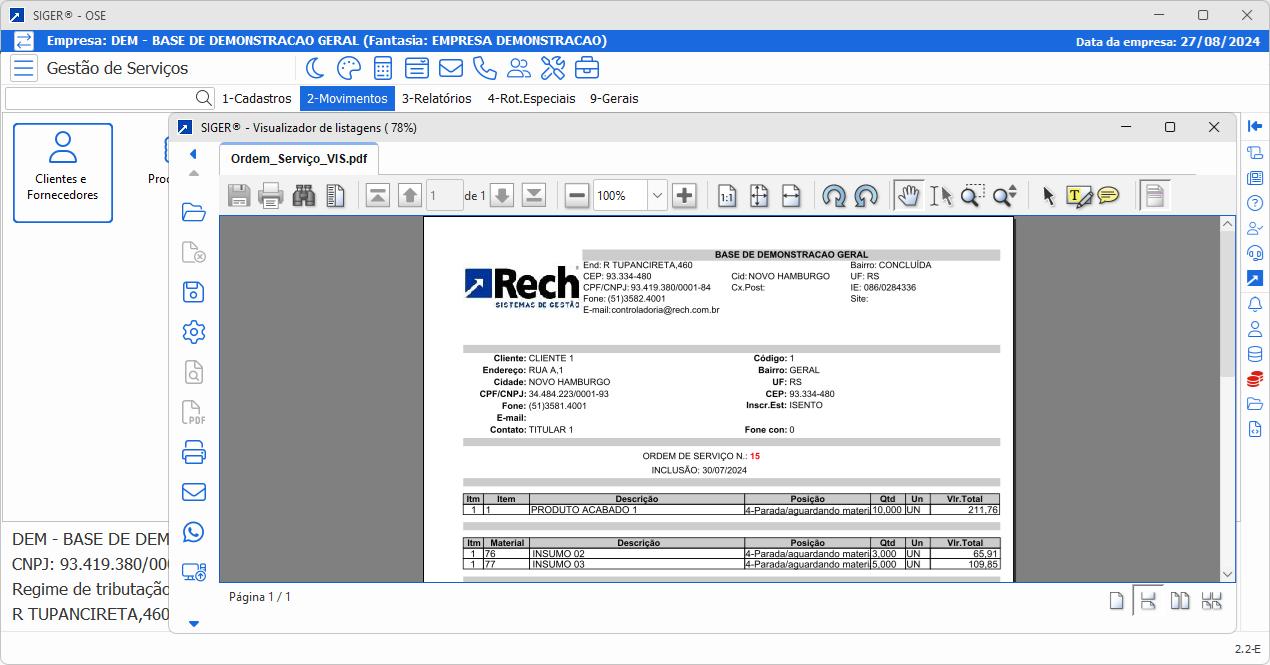Select the hand pan tool
The width and height of the screenshot is (1270, 665).
908,196
